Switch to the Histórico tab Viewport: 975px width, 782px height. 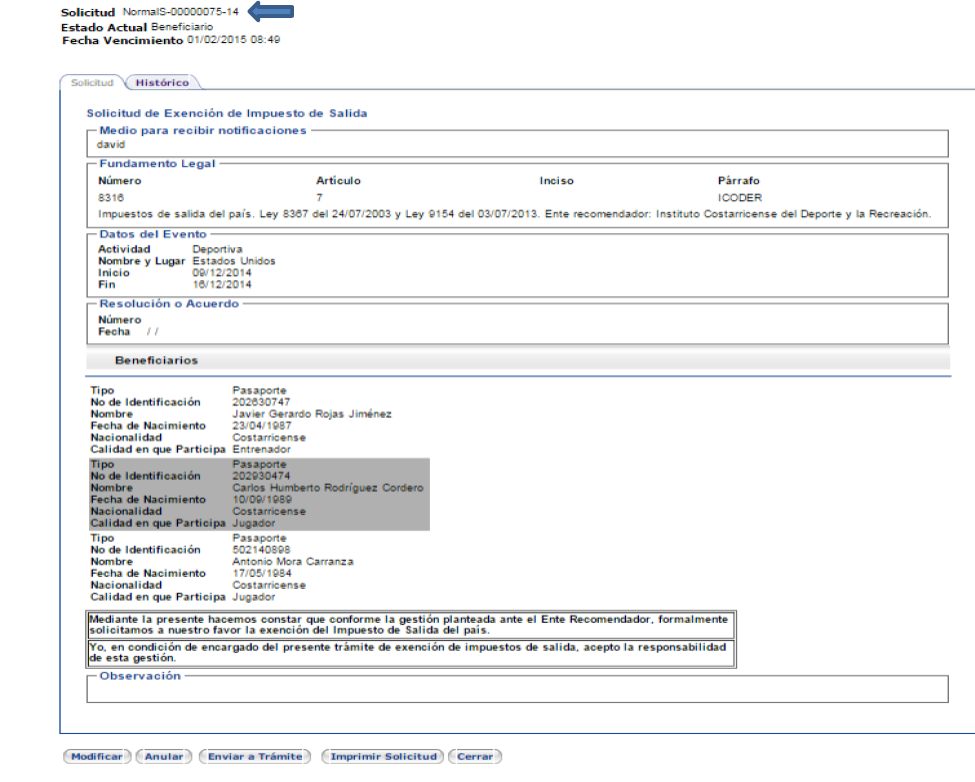162,83
